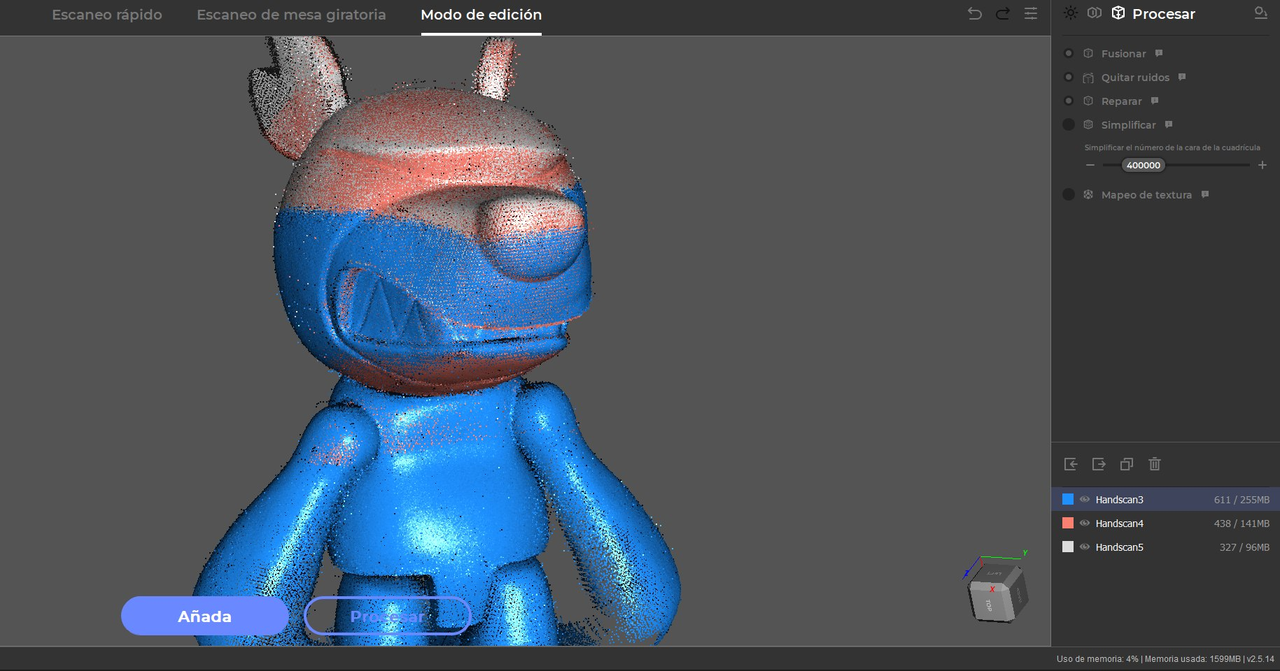The width and height of the screenshot is (1280, 671).
Task: Select the Handscan3 scan row
Action: tap(1166, 499)
